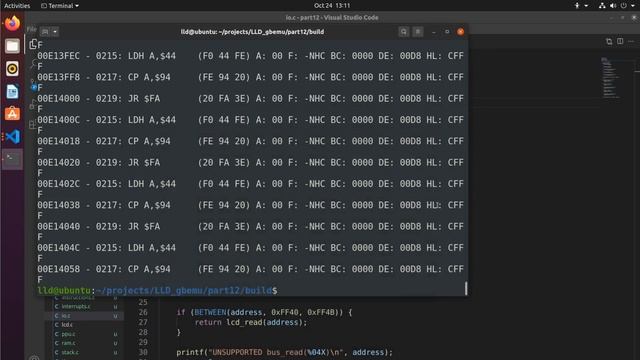
Task: Click the terminal shell prompt line
Action: [157, 290]
